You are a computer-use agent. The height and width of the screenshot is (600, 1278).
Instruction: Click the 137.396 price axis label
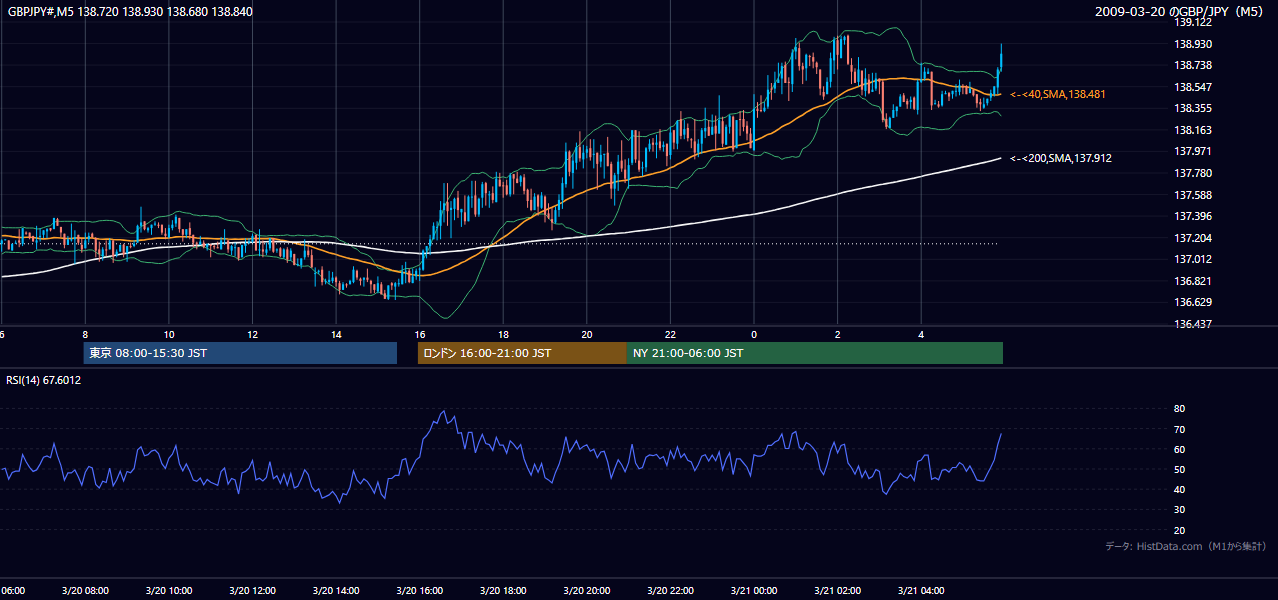pyautogui.click(x=1193, y=216)
